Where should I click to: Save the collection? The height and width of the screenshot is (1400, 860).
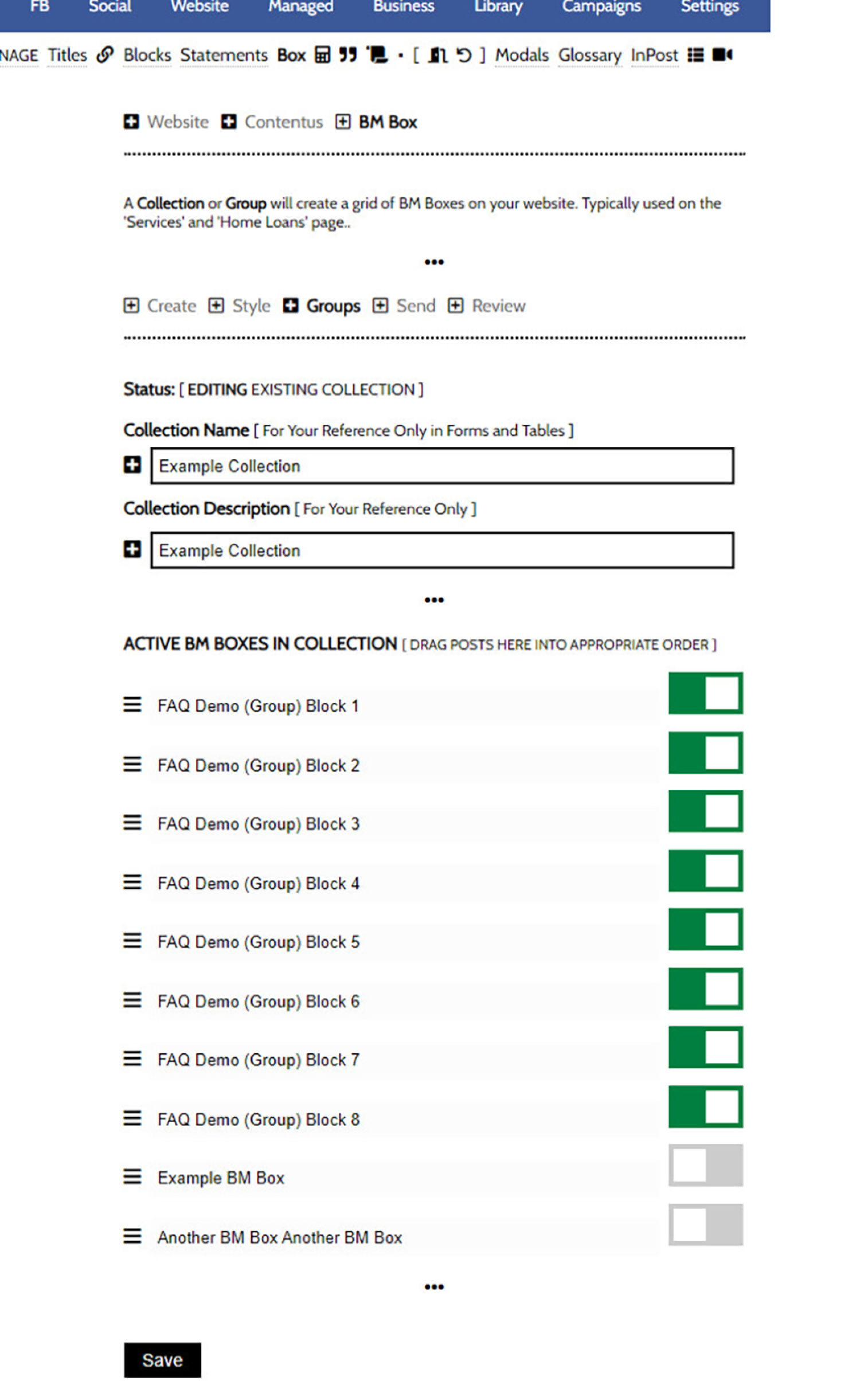162,1359
